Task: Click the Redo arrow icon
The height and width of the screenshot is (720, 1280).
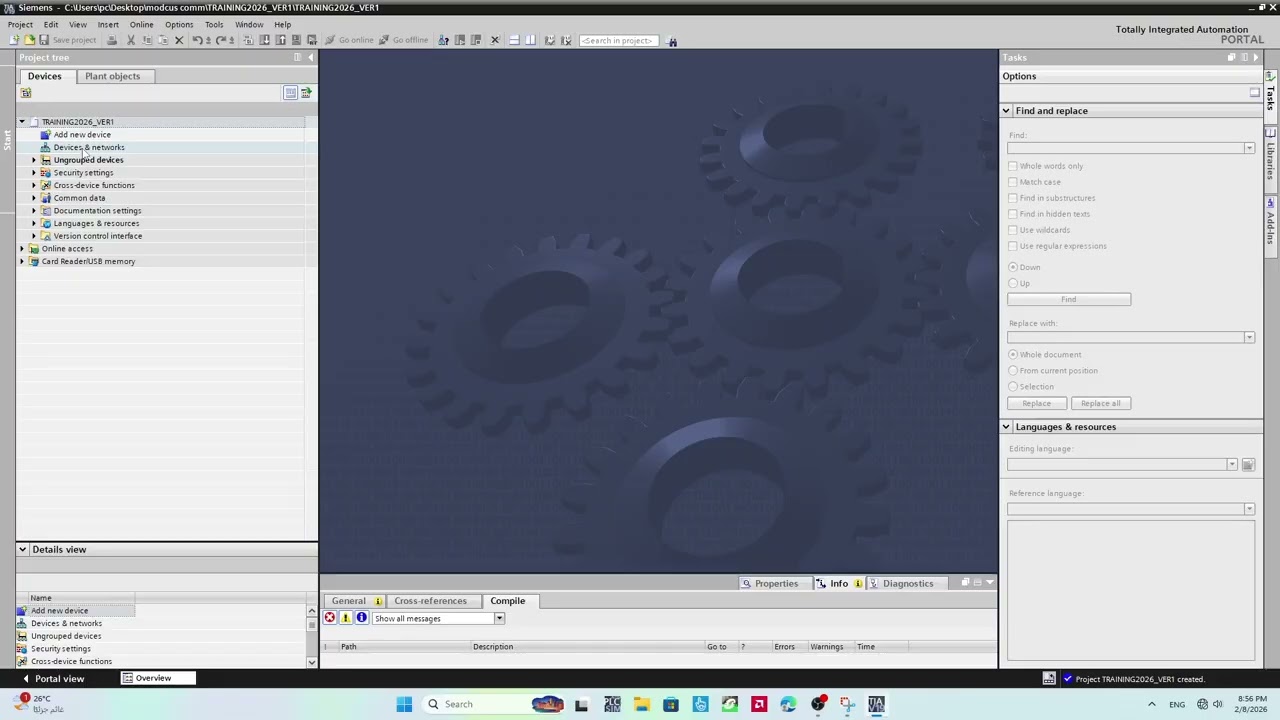Action: coord(220,40)
